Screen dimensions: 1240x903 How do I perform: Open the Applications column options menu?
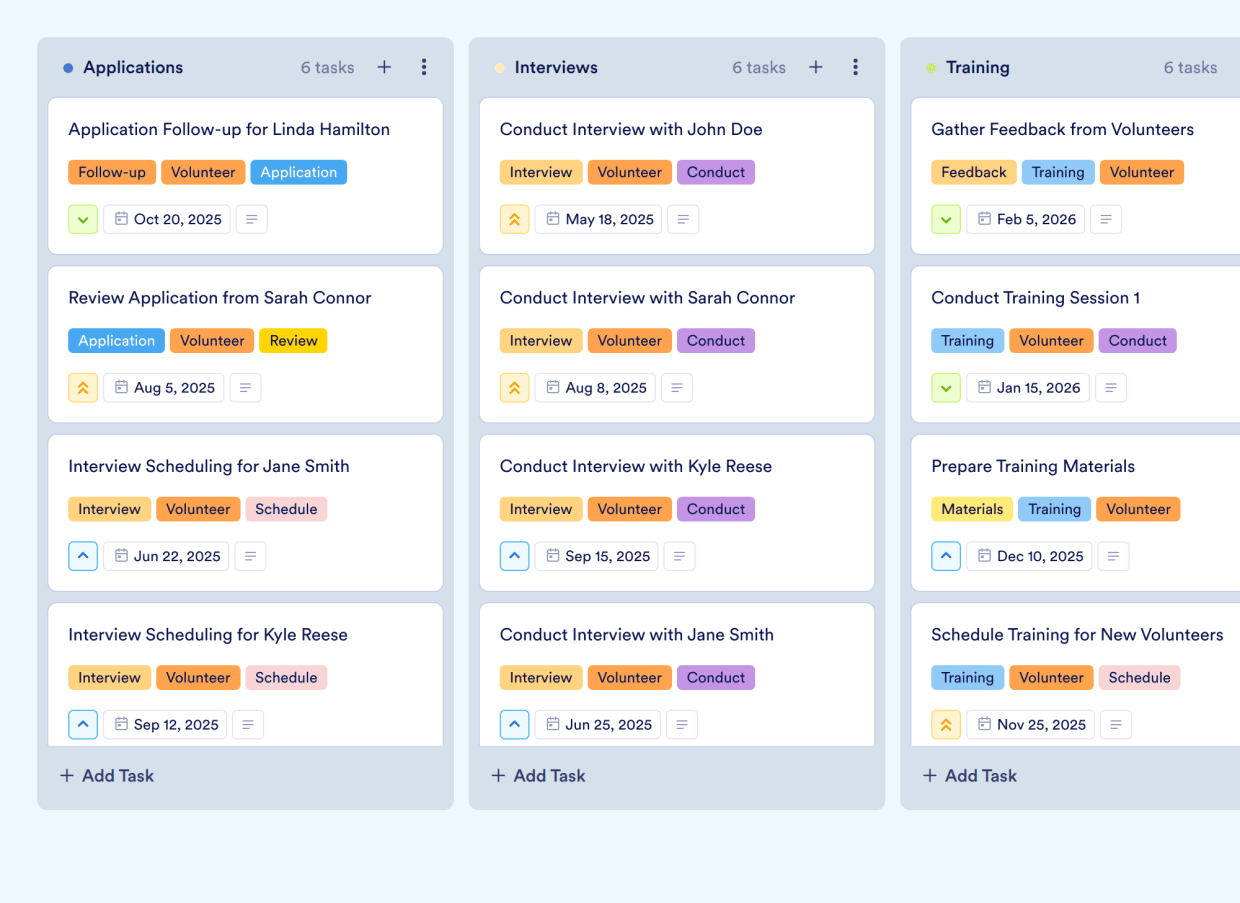424,67
